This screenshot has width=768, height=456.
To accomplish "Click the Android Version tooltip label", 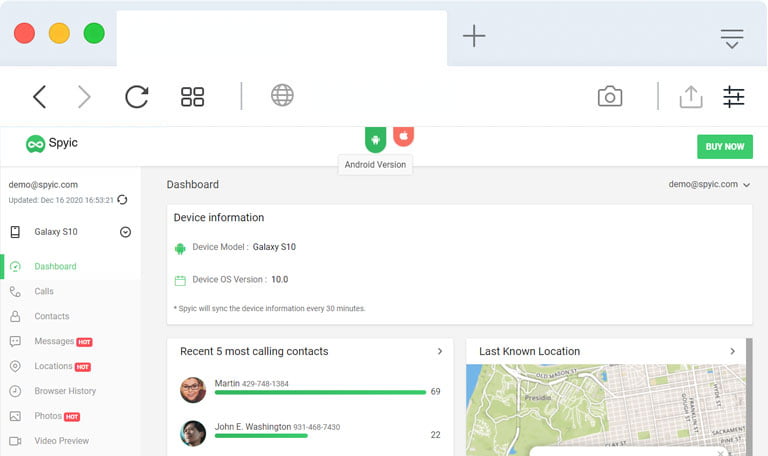I will [375, 165].
